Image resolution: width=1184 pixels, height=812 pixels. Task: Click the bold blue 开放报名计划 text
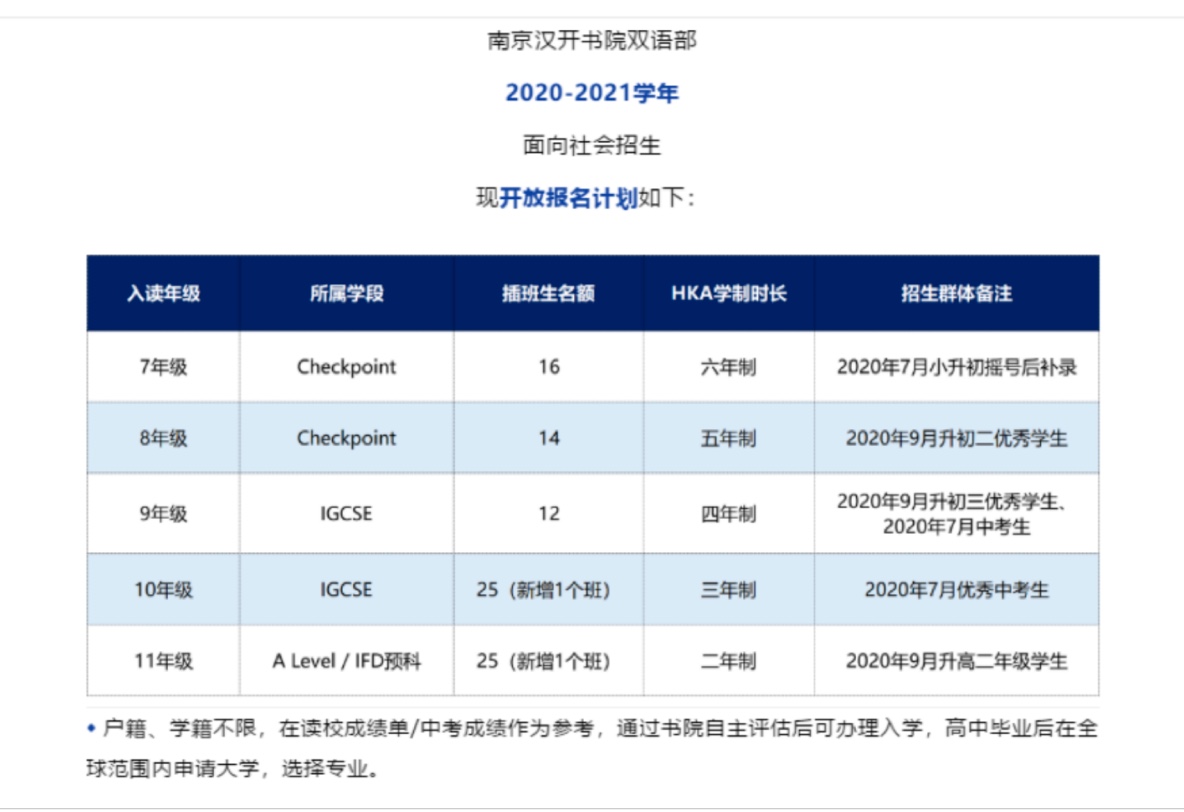(x=568, y=198)
